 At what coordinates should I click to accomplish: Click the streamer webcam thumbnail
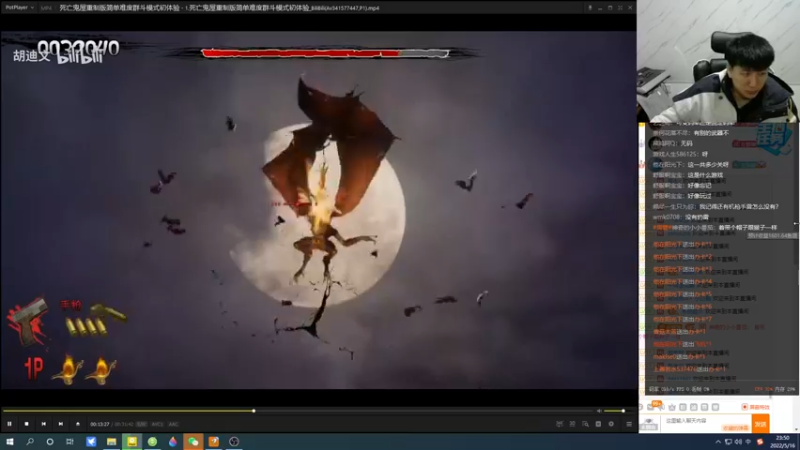[x=718, y=61]
